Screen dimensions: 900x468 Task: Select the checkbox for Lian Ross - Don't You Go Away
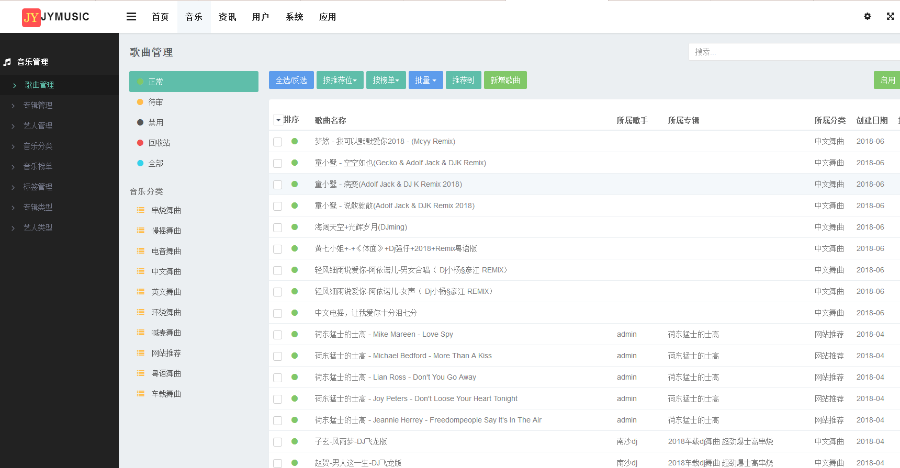point(278,377)
